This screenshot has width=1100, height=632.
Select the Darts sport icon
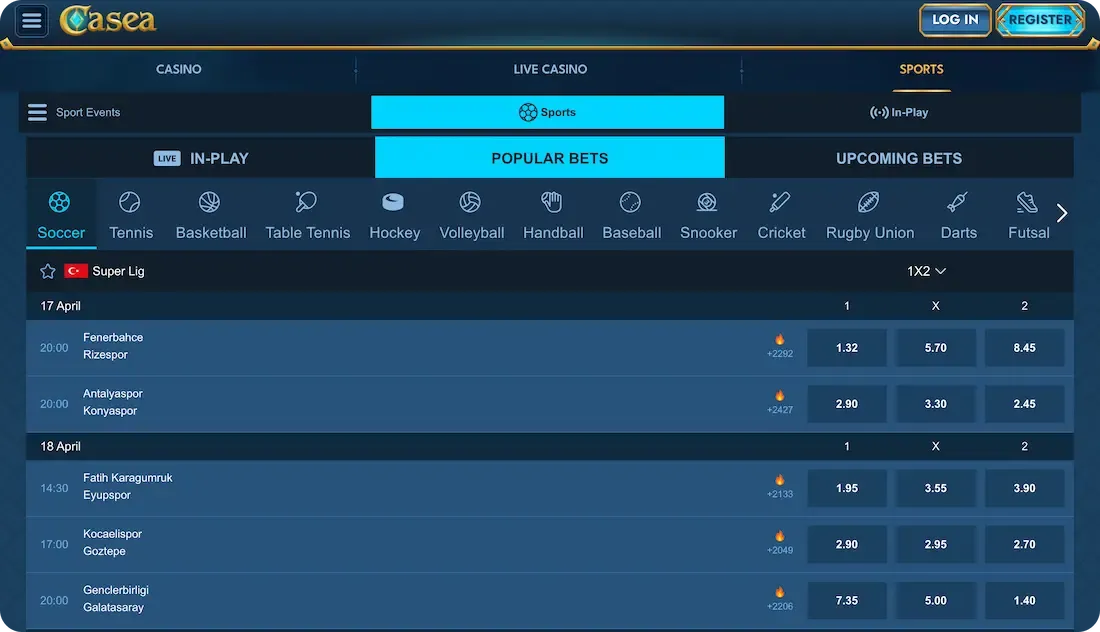958,203
